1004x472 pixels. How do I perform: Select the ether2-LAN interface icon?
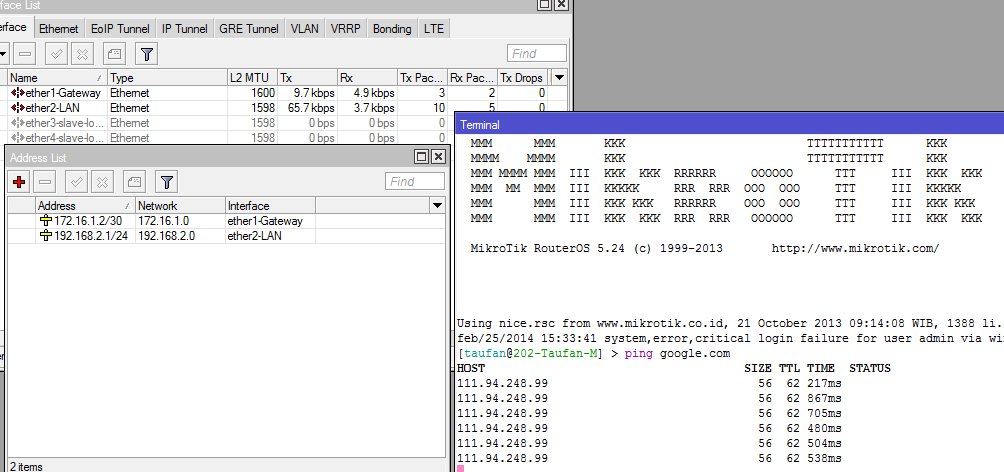(x=18, y=108)
